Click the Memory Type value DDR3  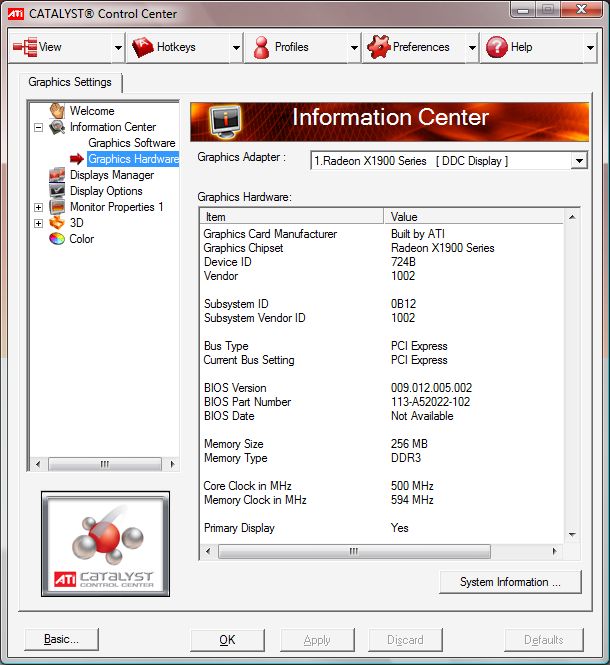tap(406, 458)
